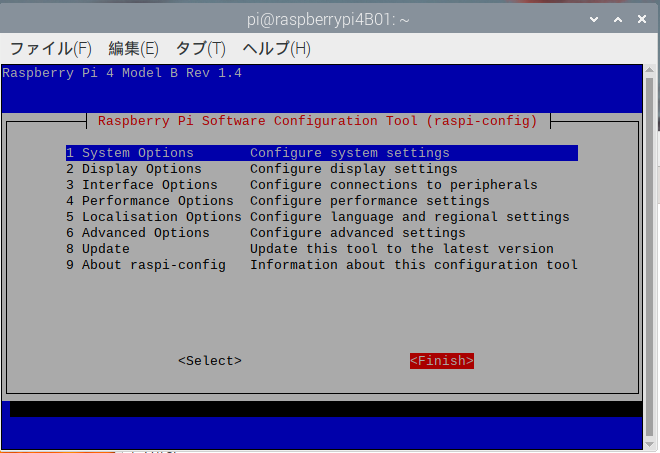The height and width of the screenshot is (453, 660).
Task: Click 'Update this tool to the latest version'
Action: point(402,249)
